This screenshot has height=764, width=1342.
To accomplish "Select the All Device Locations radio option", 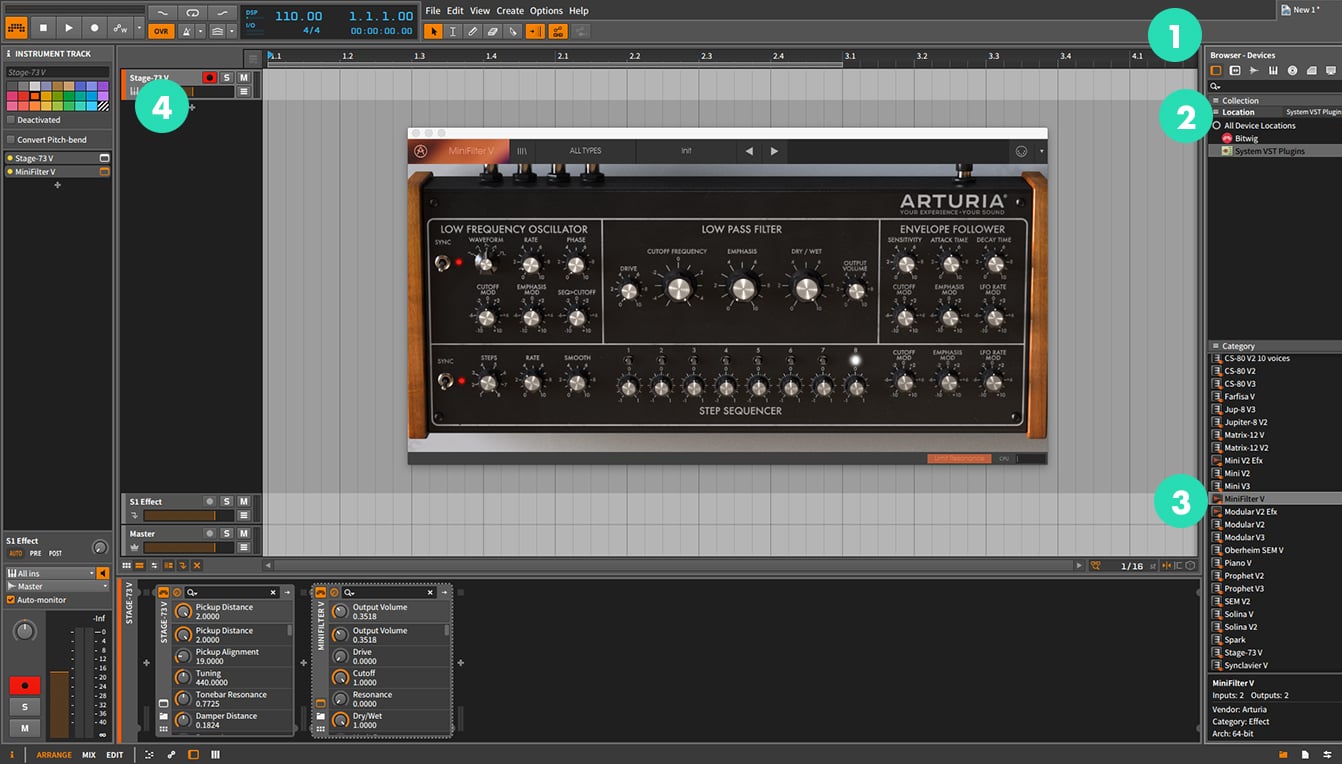I will click(1217, 126).
